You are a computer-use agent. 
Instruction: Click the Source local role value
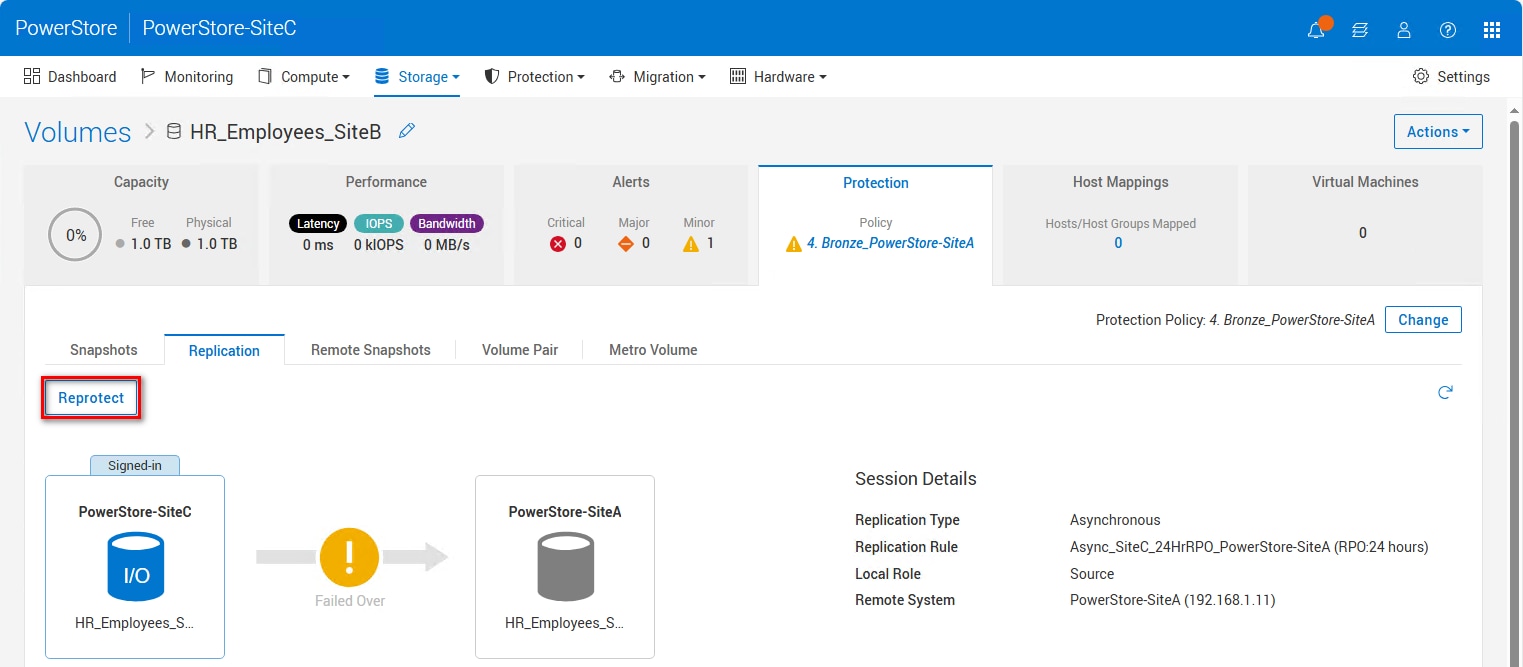point(1092,574)
